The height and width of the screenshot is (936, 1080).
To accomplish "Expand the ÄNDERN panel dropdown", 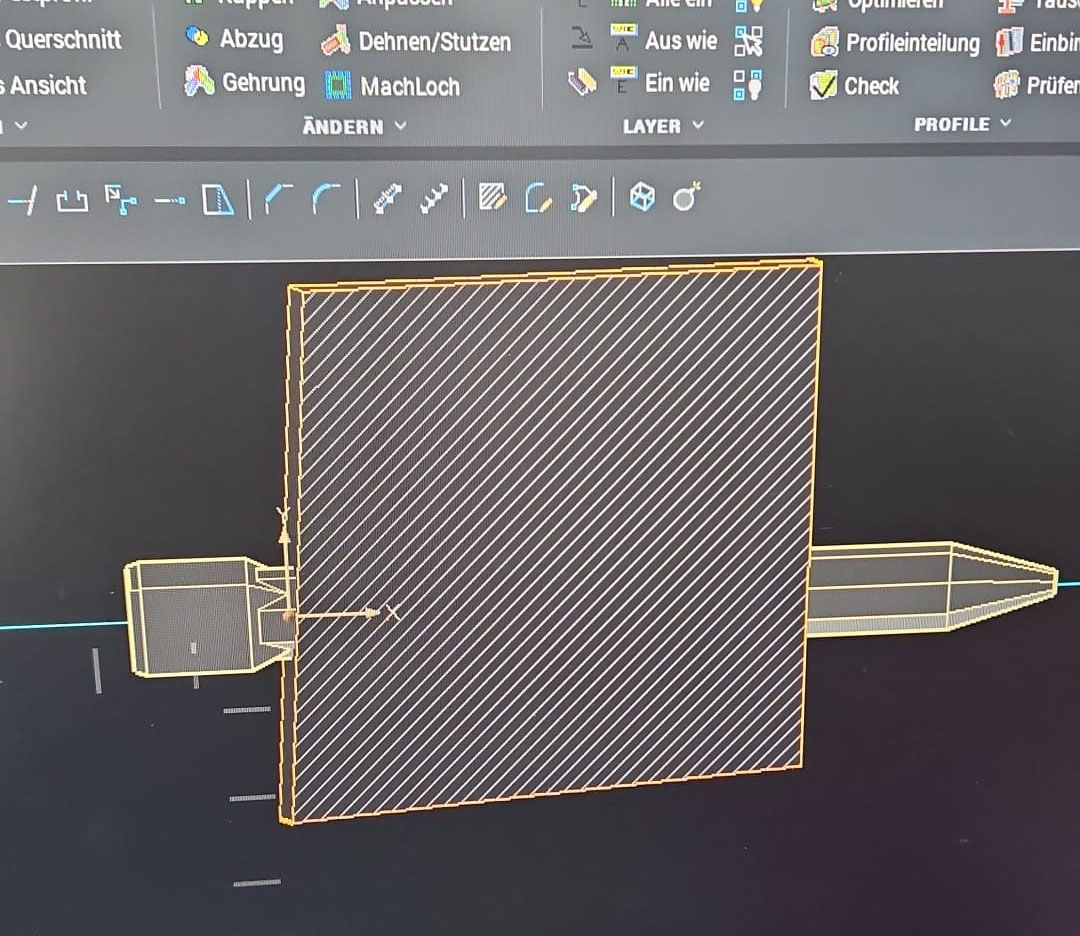I will pos(401,126).
